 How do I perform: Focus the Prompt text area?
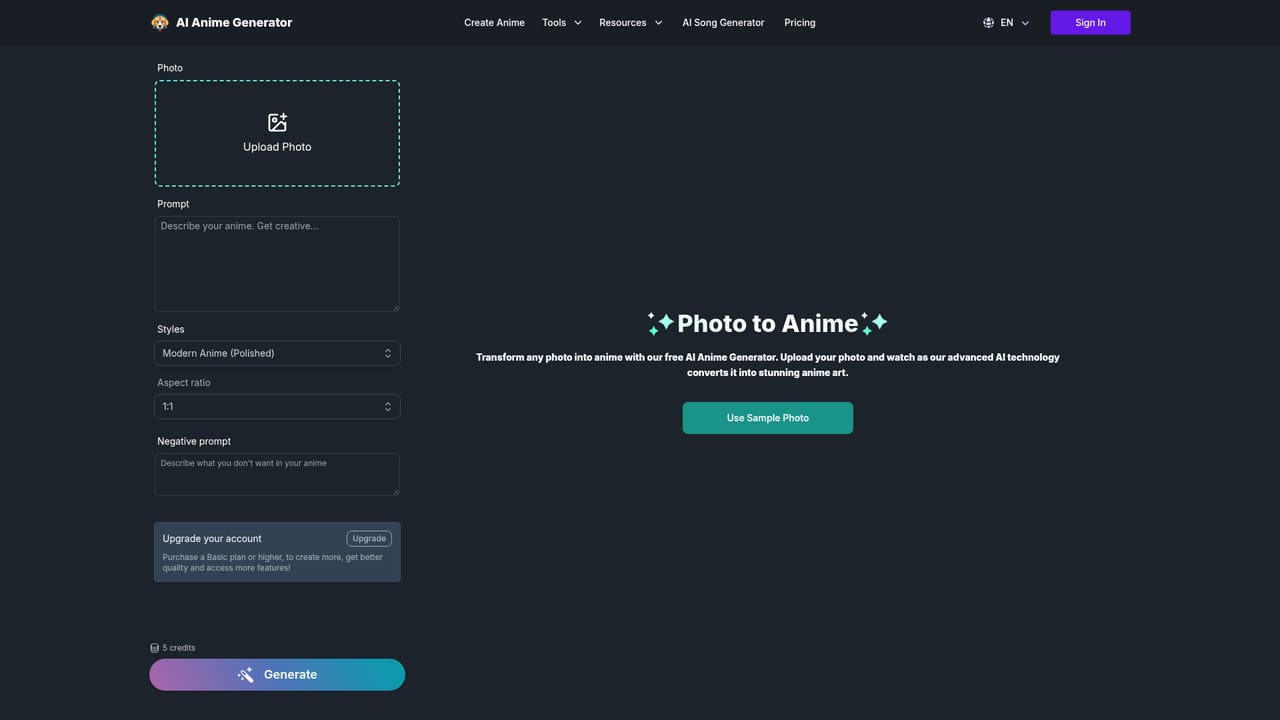pos(277,264)
